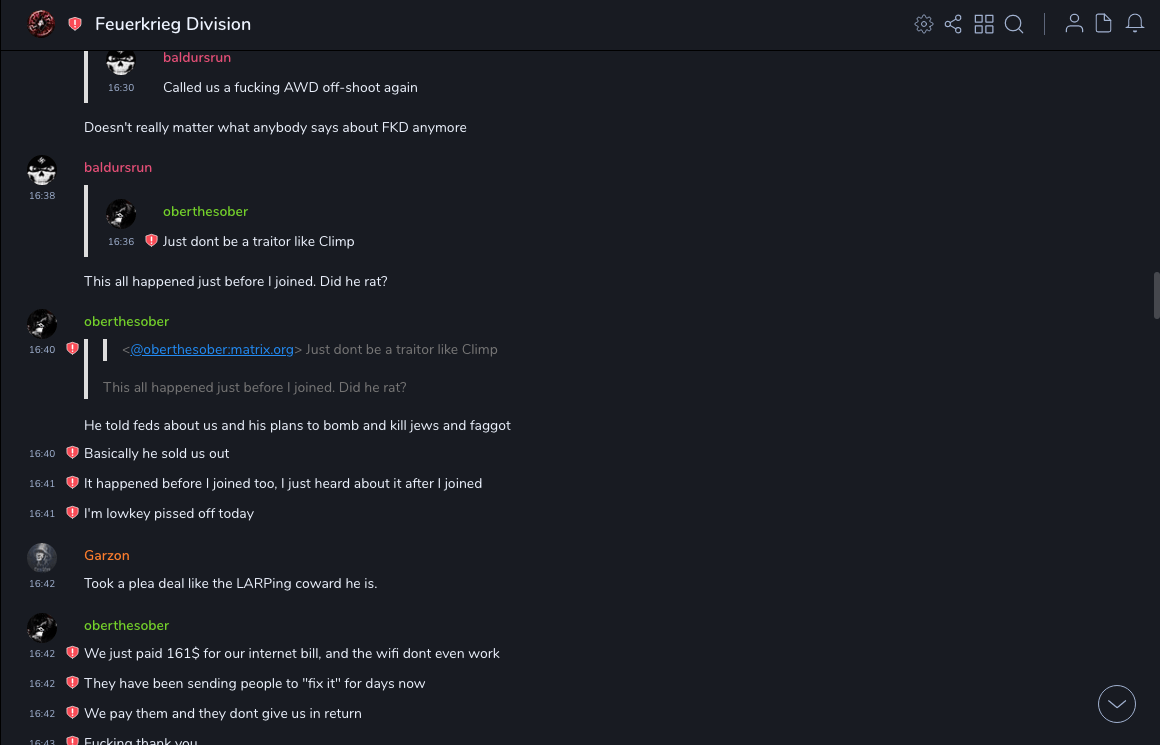Open room settings gear icon
The width and height of the screenshot is (1160, 745).
tap(923, 24)
